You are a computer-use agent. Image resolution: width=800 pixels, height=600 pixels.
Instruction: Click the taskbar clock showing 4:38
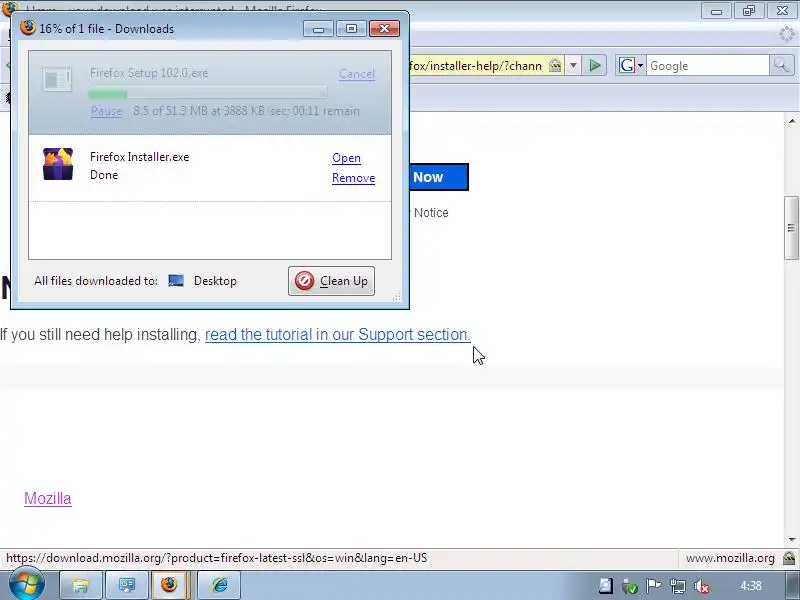(x=751, y=586)
